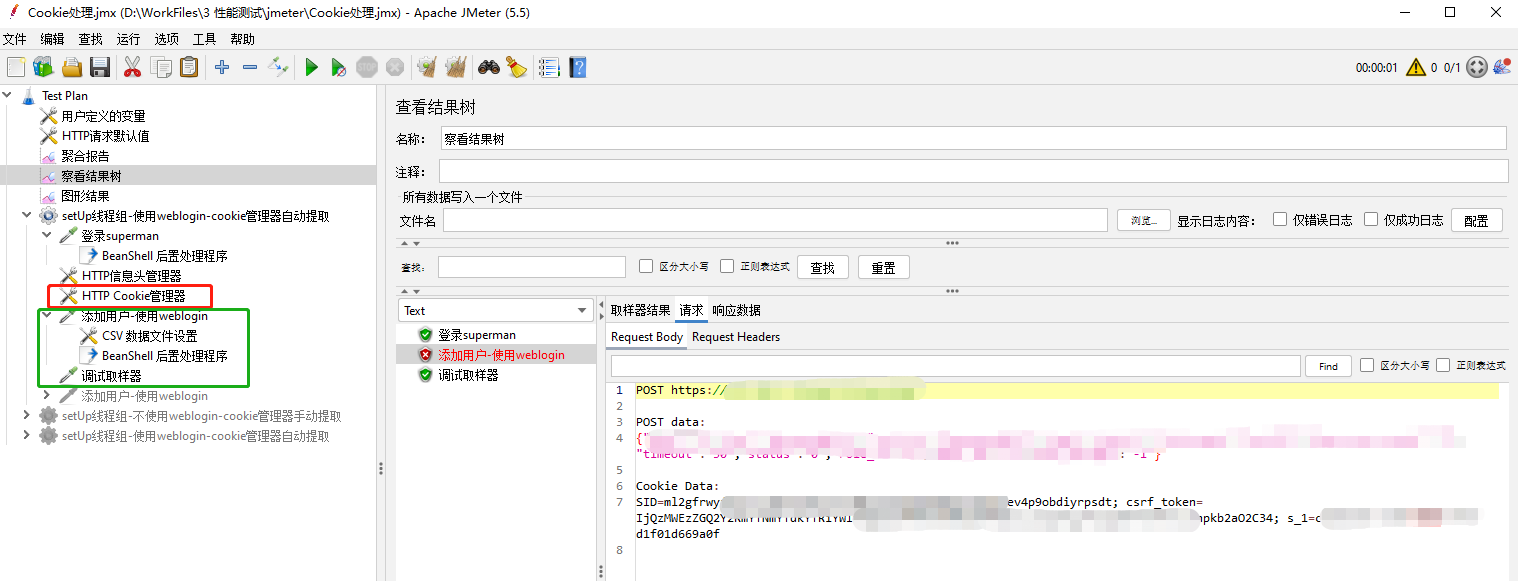The width and height of the screenshot is (1518, 581).
Task: Select HTTP Cookie管理器 in the tree
Action: coord(133,296)
